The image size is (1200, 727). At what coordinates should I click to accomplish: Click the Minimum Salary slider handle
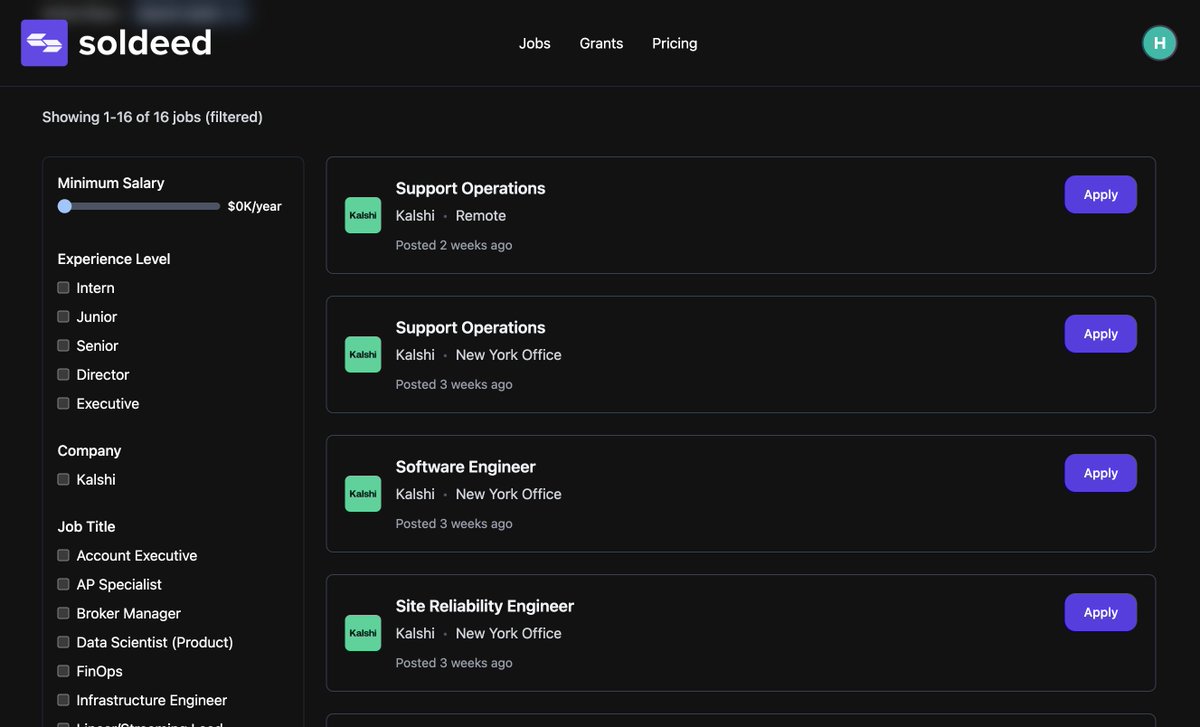65,206
